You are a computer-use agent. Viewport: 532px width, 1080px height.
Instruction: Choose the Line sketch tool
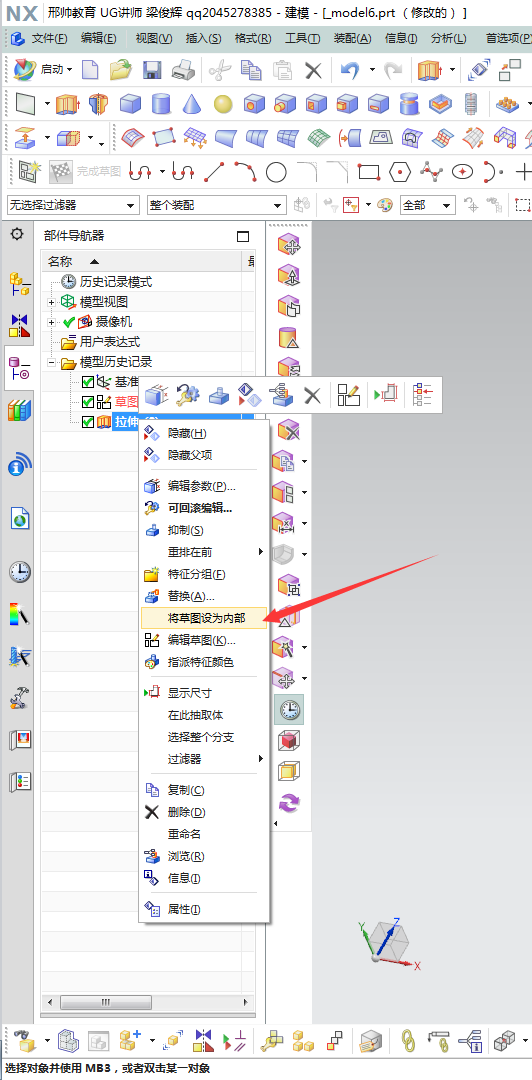tap(216, 171)
